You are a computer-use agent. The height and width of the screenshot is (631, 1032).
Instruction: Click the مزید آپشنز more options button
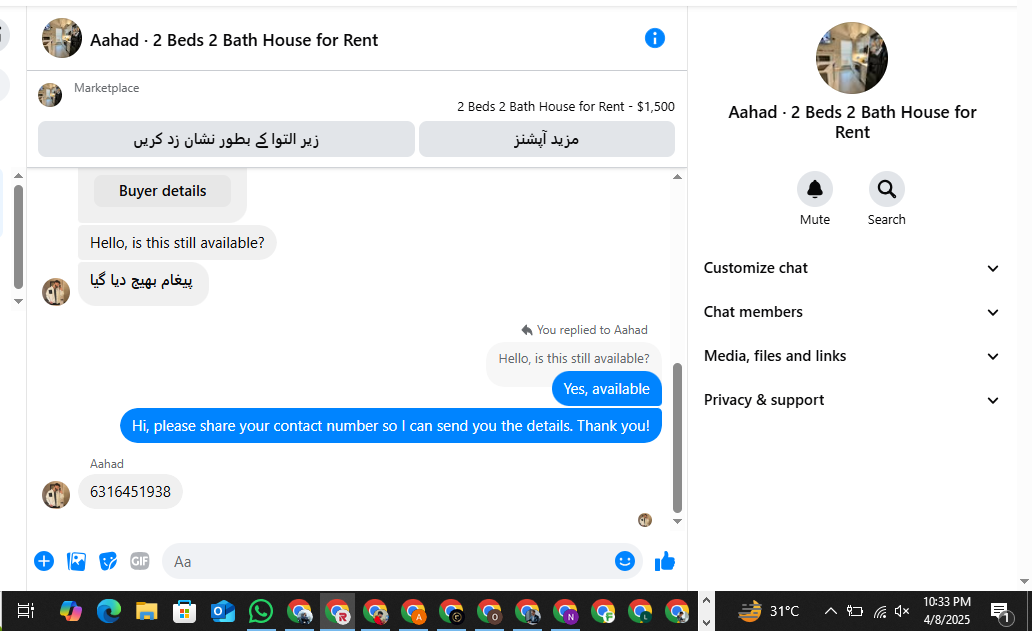(x=546, y=139)
